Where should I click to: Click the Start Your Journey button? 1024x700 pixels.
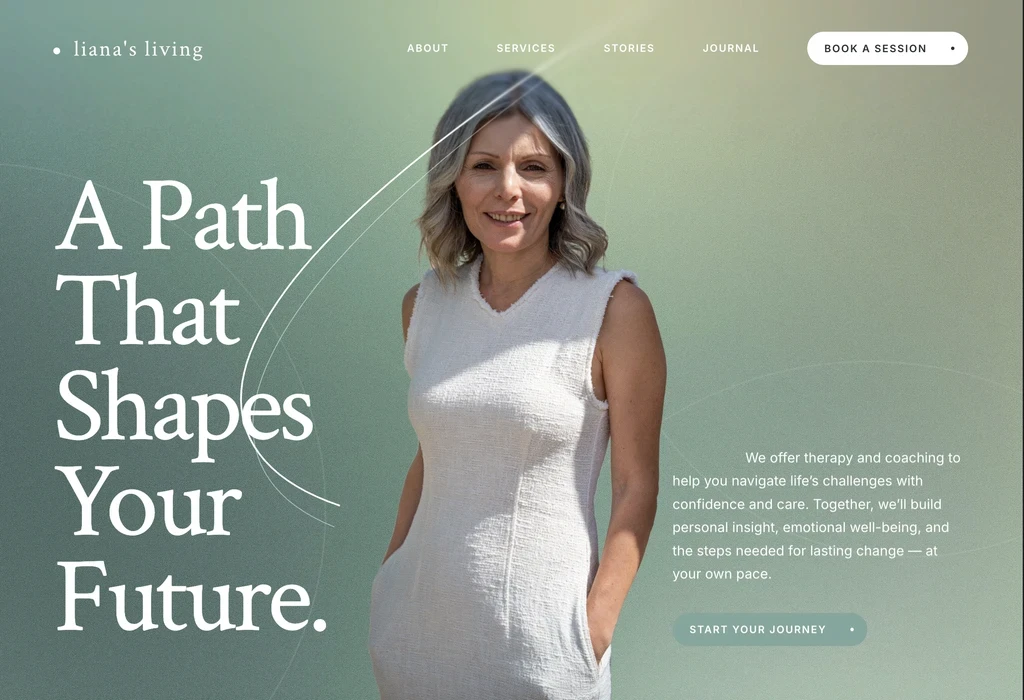tap(770, 629)
